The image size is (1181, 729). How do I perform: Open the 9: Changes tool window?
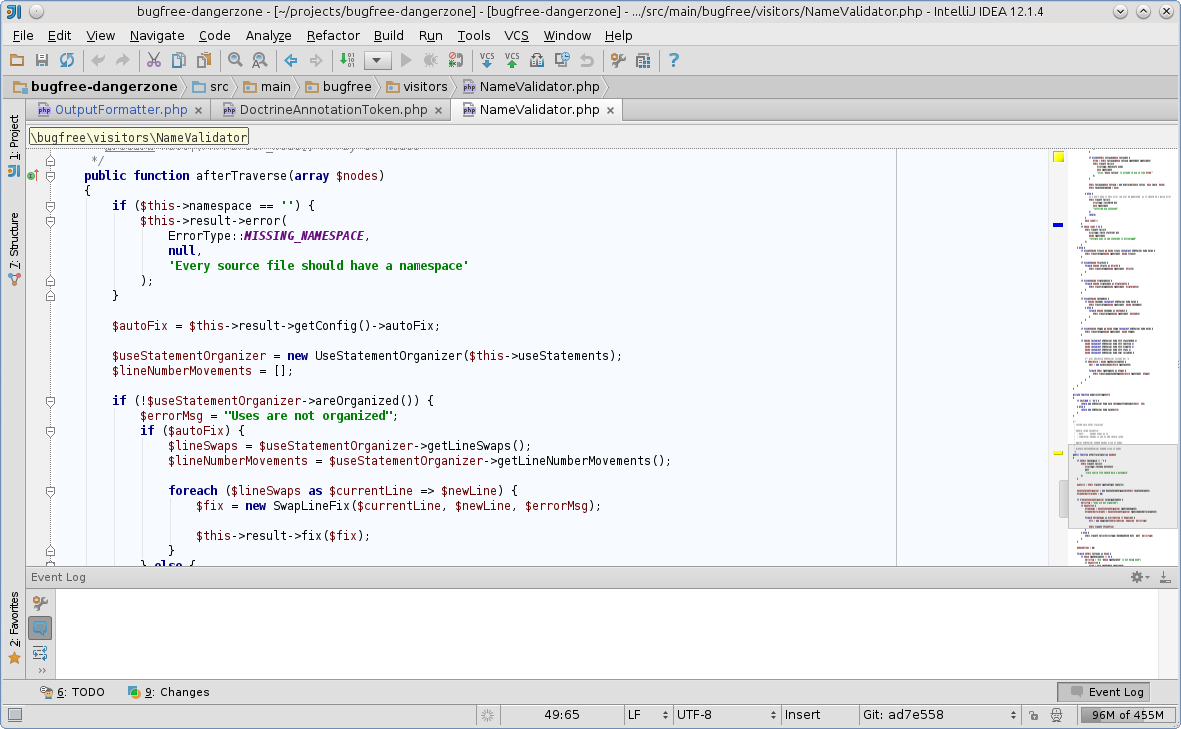pos(169,692)
